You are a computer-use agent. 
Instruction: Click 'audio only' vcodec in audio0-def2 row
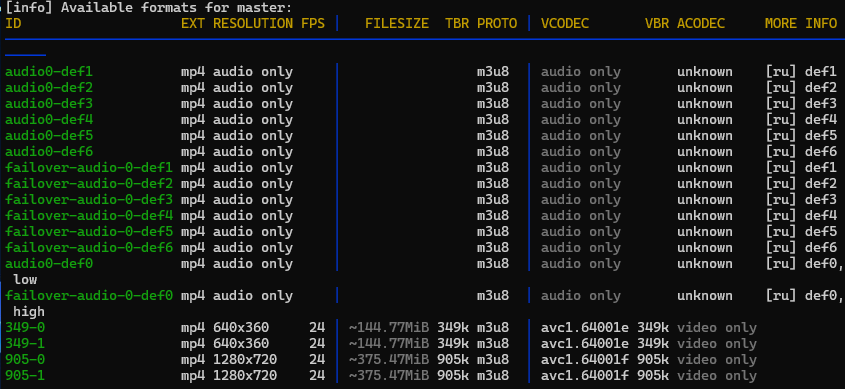[581, 88]
